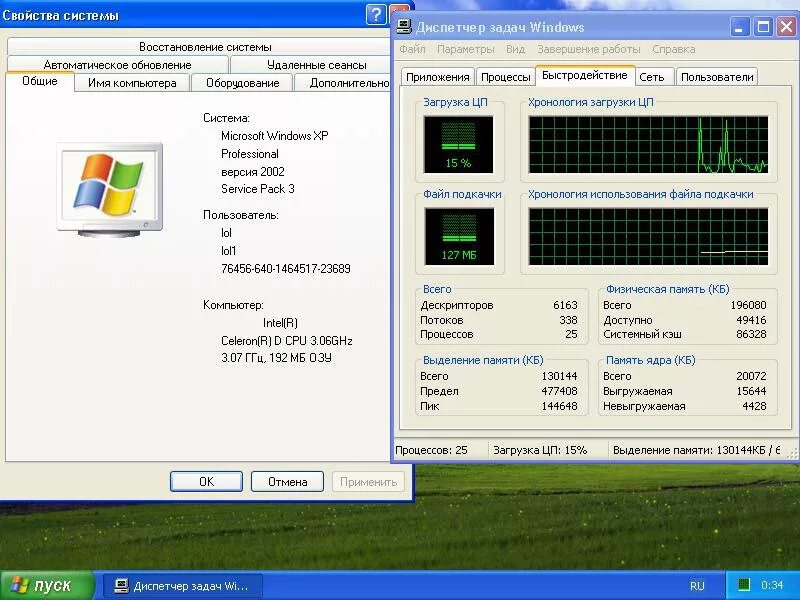
Task: Click the Диспетчер задач taskbar button
Action: click(x=182, y=586)
